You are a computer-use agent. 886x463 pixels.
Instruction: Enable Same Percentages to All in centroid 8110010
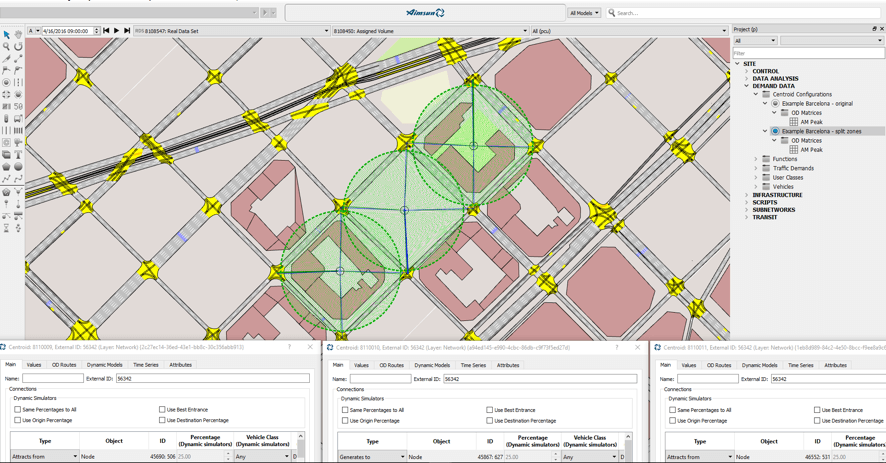[345, 410]
